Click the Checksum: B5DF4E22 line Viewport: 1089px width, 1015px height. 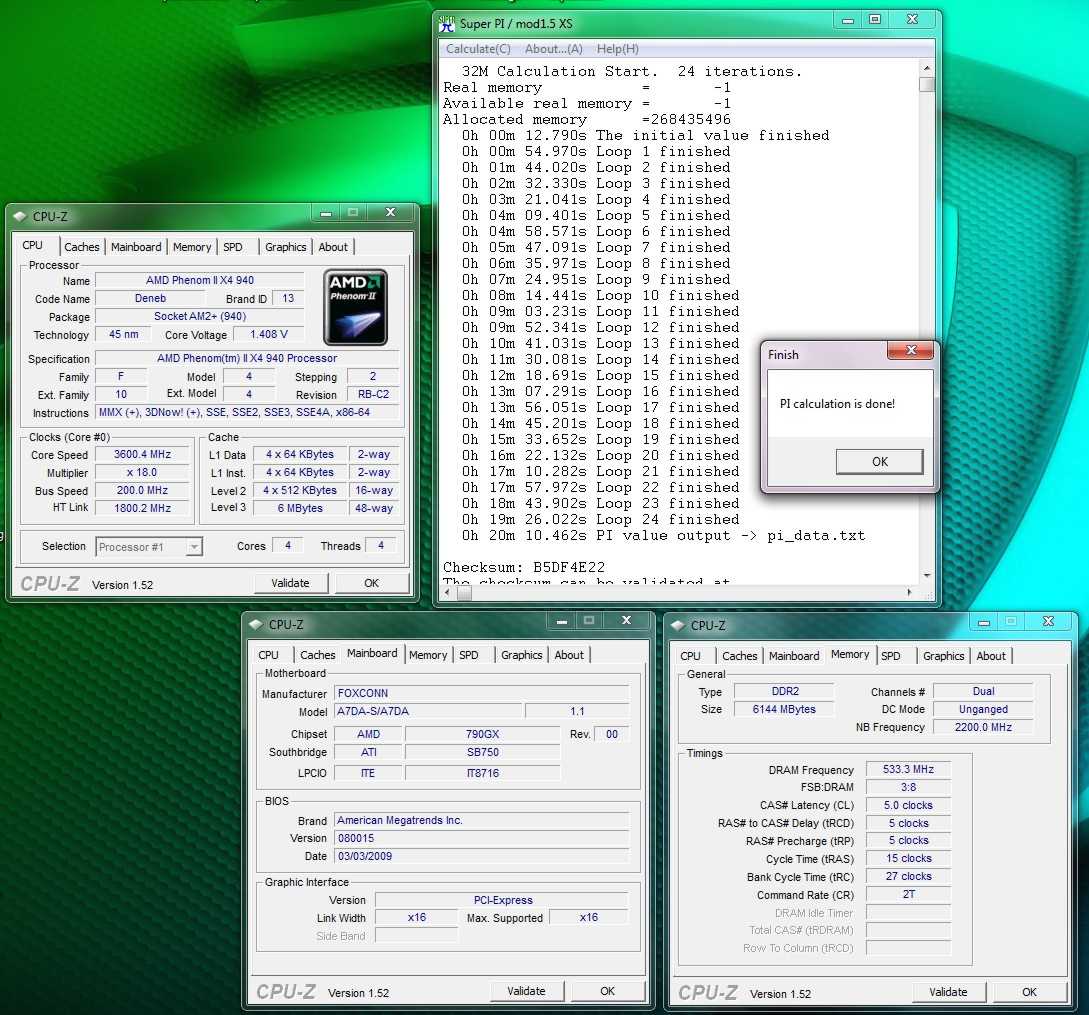coord(524,568)
